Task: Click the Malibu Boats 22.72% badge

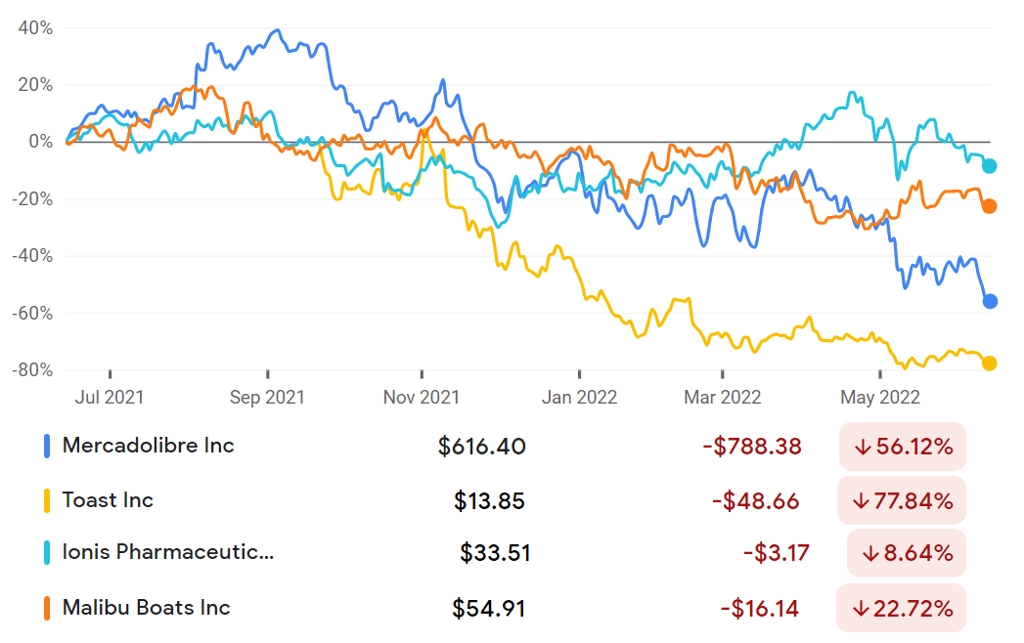Action: click(901, 608)
